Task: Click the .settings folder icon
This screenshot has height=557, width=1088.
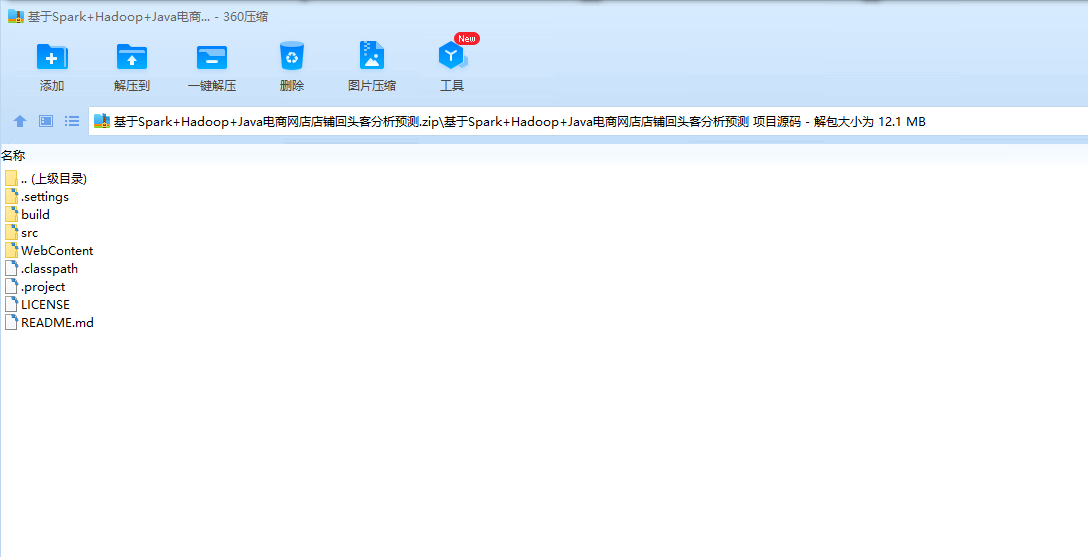Action: pos(11,196)
